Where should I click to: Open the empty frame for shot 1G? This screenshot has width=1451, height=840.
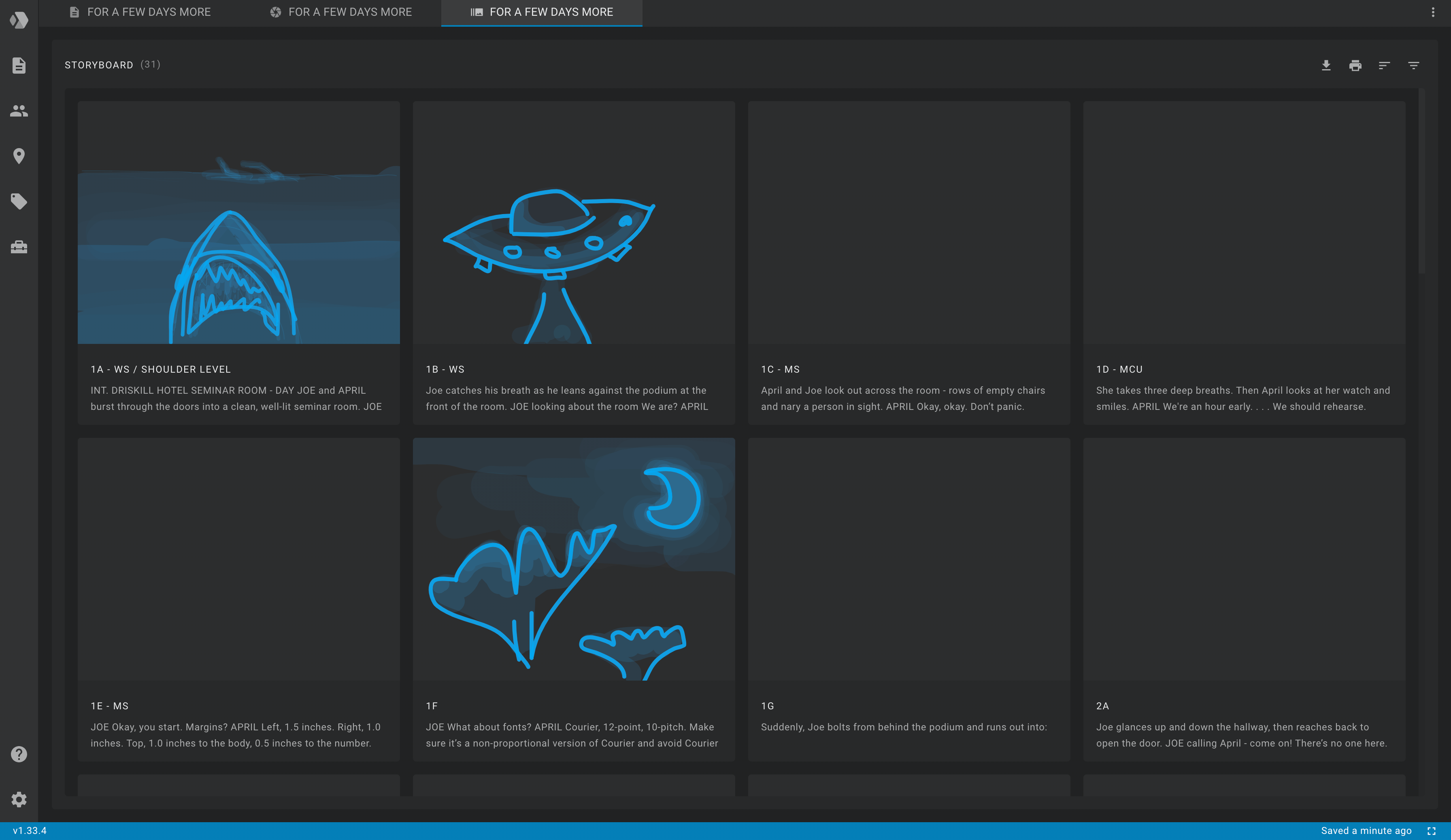coord(909,559)
